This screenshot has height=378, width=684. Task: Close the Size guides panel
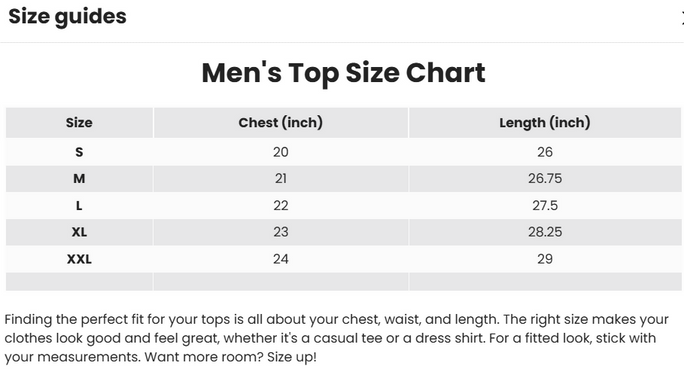point(682,18)
